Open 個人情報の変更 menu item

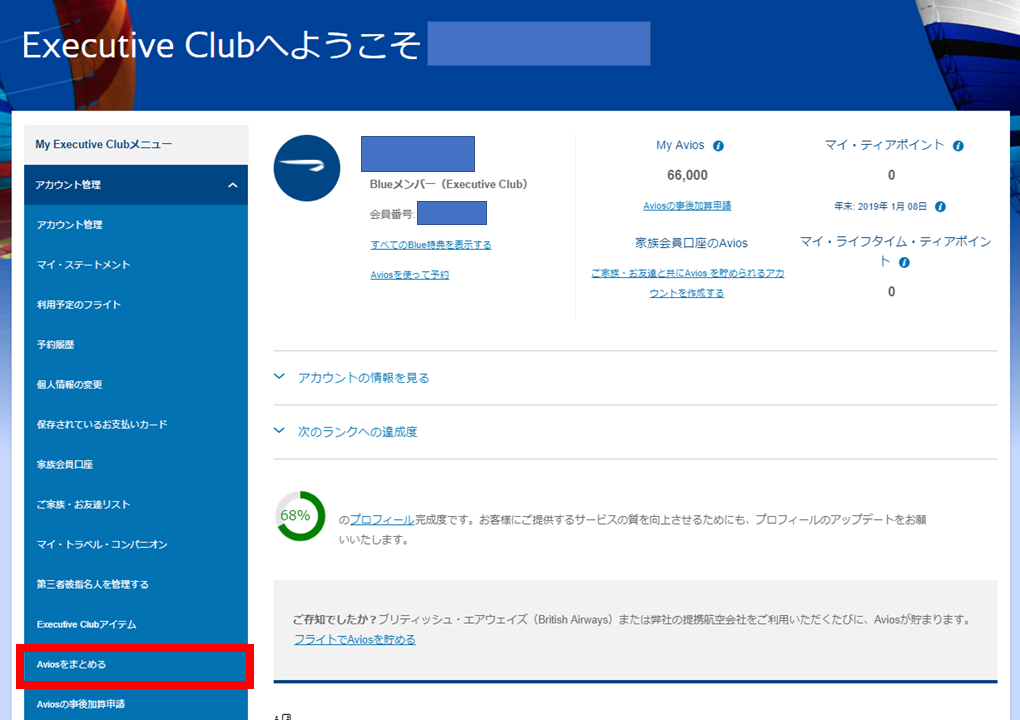[x=136, y=384]
